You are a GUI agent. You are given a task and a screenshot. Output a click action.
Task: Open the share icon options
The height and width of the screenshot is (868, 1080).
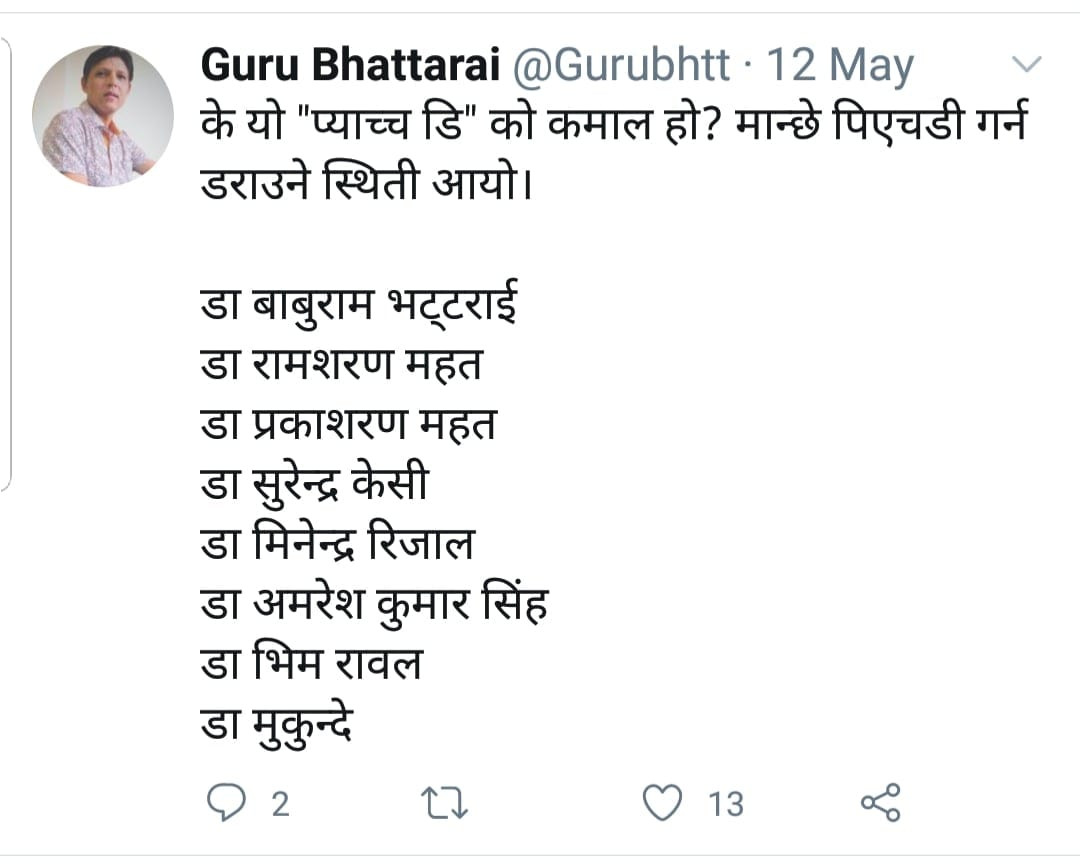point(880,802)
